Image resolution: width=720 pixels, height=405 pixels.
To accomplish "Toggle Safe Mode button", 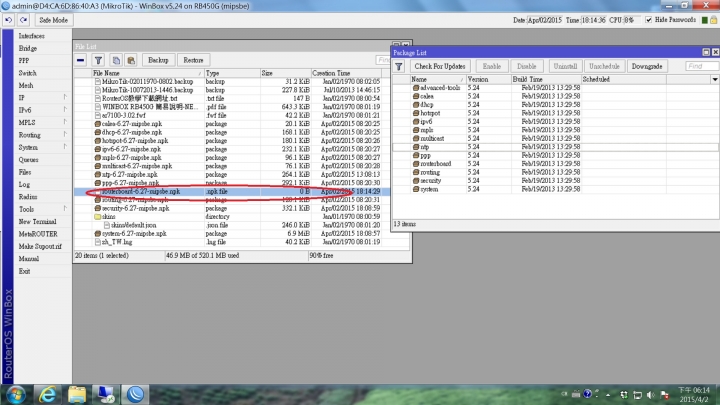I will (53, 20).
